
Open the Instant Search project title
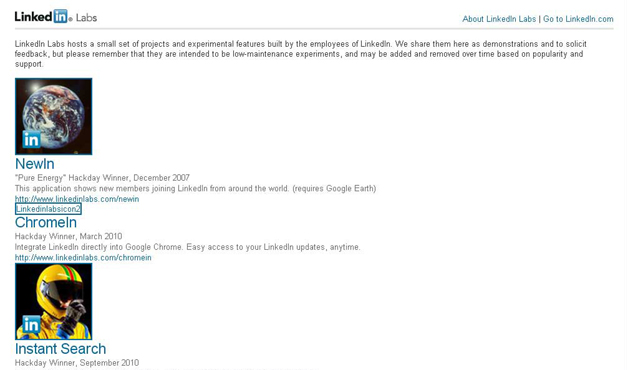point(60,349)
